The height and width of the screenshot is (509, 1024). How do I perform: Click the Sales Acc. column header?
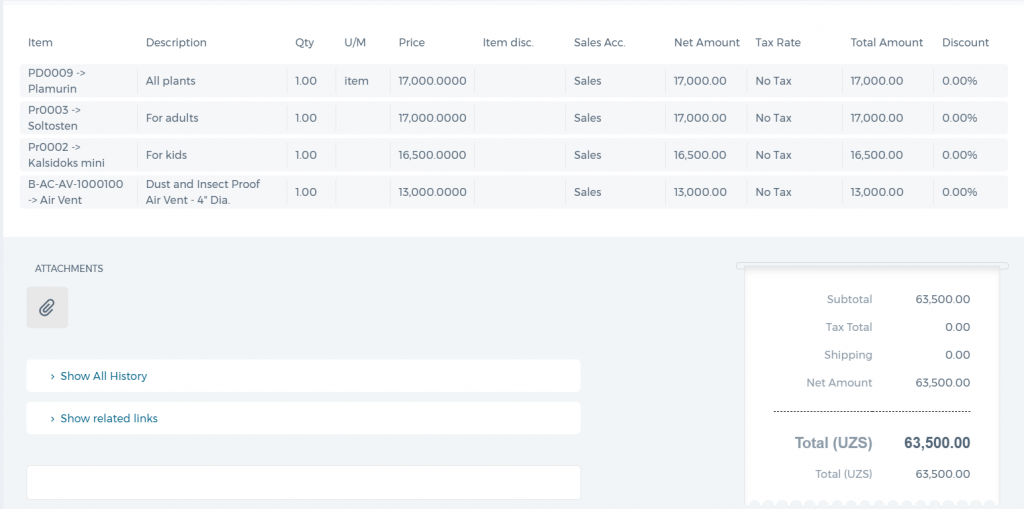[600, 42]
